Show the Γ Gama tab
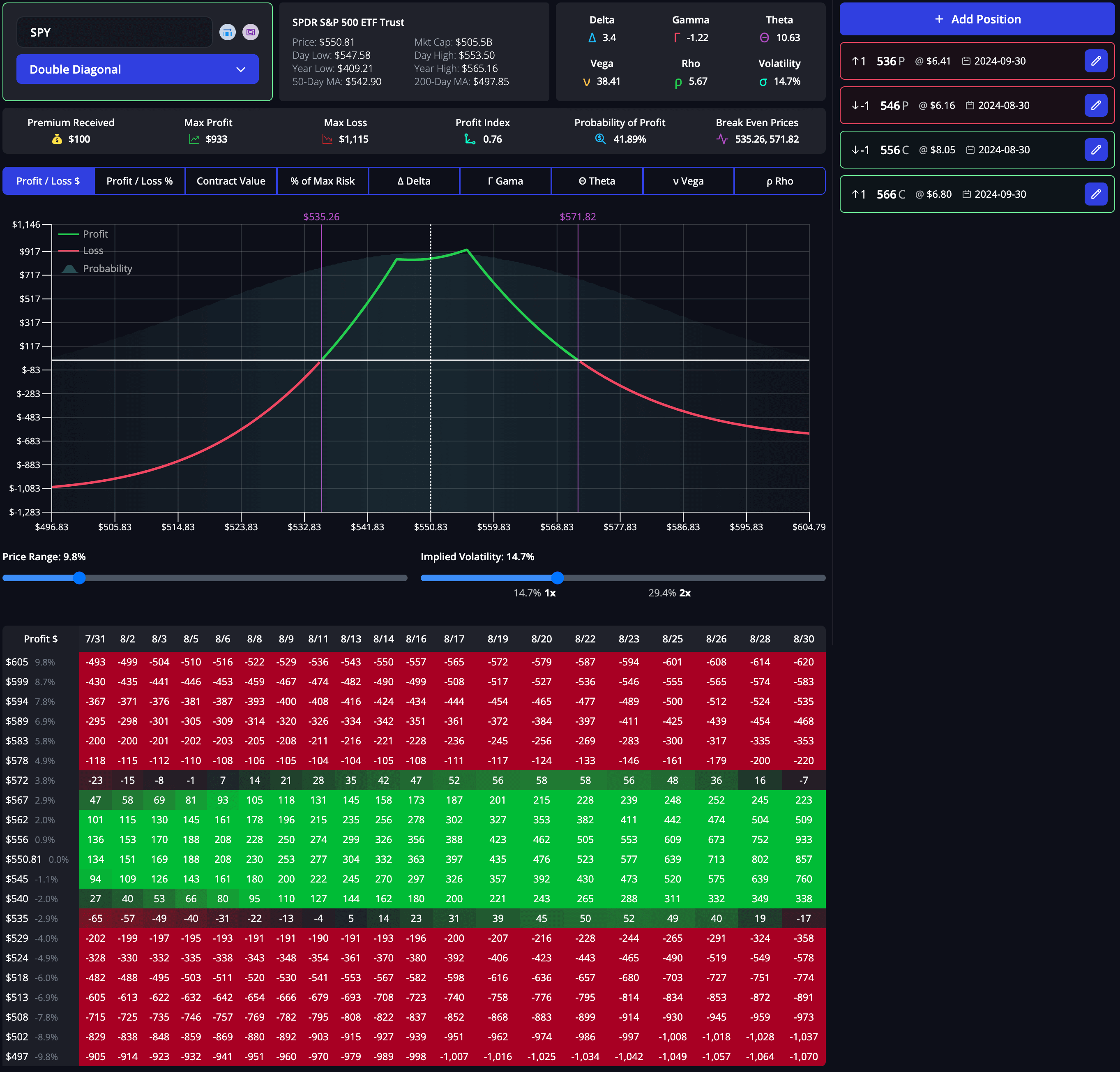 [505, 180]
